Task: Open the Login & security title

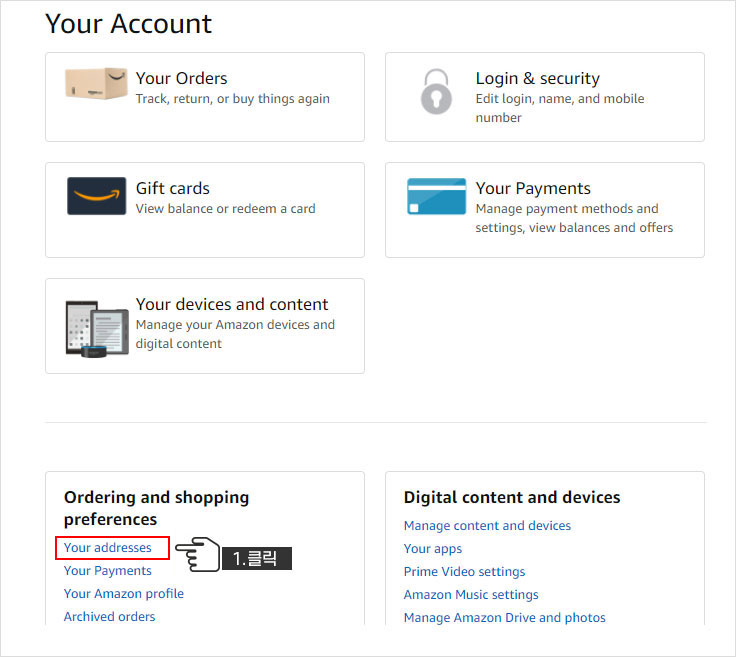Action: click(537, 78)
